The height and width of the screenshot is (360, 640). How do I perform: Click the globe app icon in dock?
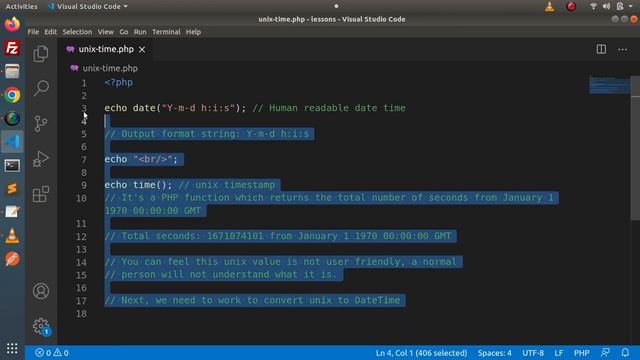(x=12, y=119)
